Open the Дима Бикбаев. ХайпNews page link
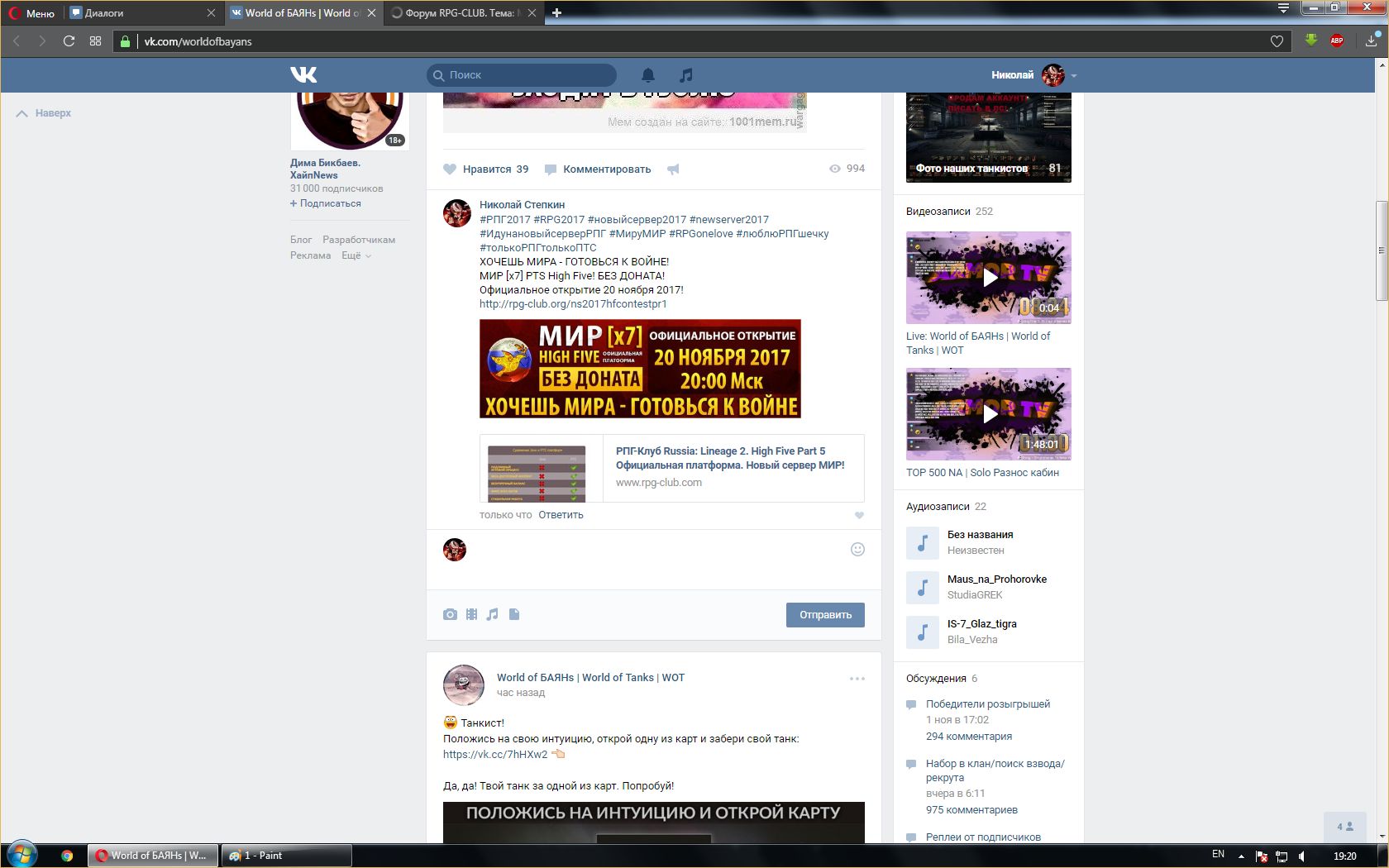Image resolution: width=1389 pixels, height=868 pixels. pos(325,169)
